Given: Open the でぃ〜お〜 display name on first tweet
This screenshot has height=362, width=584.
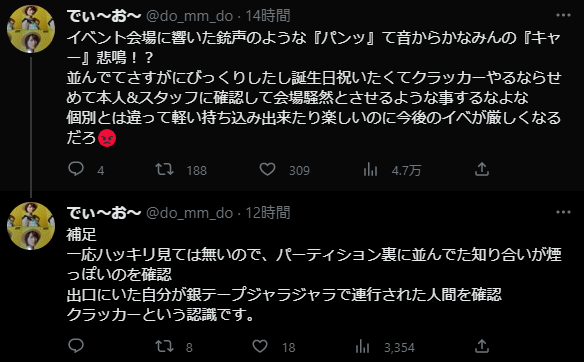Looking at the screenshot, I should [x=104, y=16].
